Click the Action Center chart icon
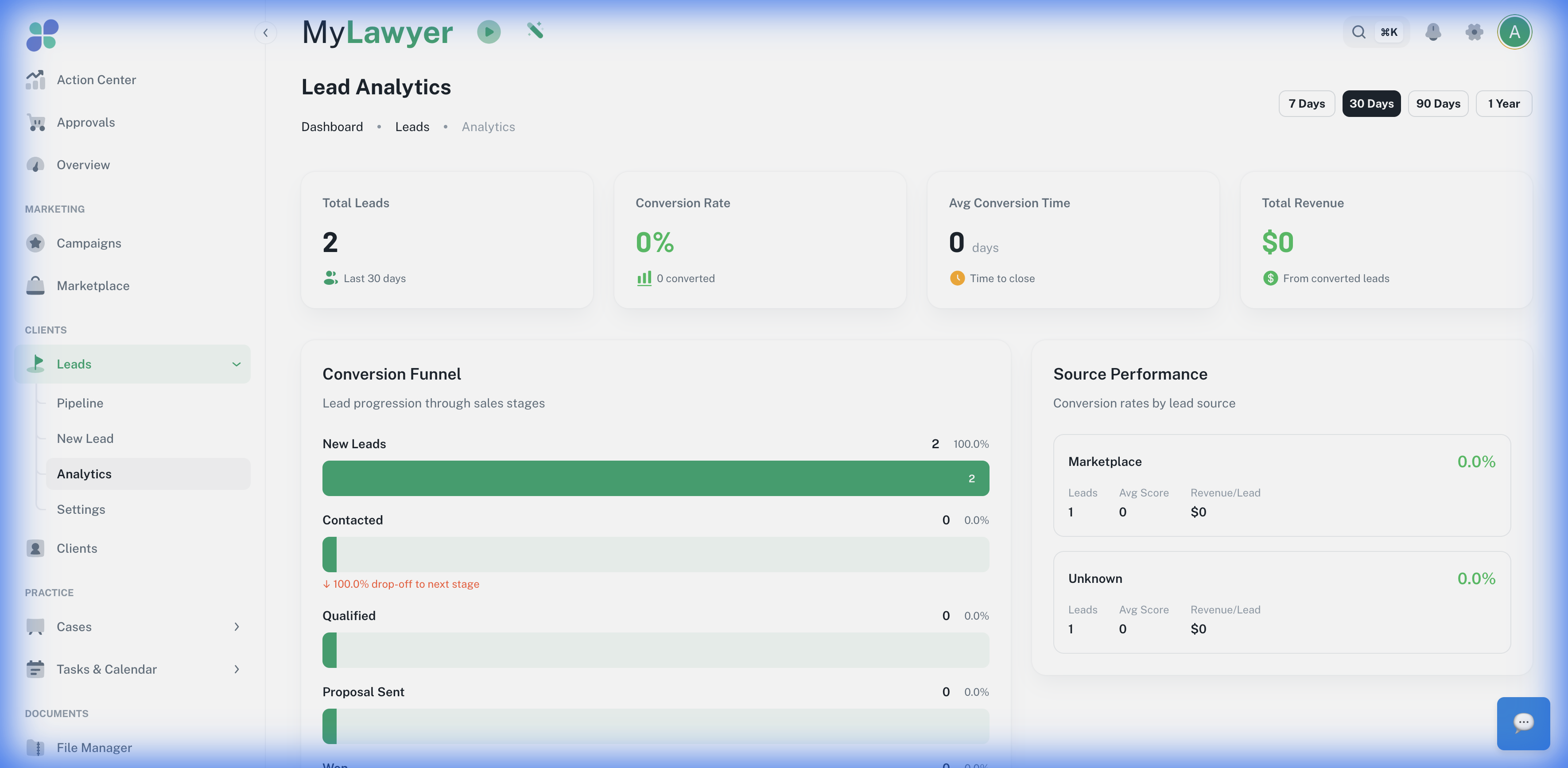This screenshot has width=1568, height=768. (x=35, y=80)
